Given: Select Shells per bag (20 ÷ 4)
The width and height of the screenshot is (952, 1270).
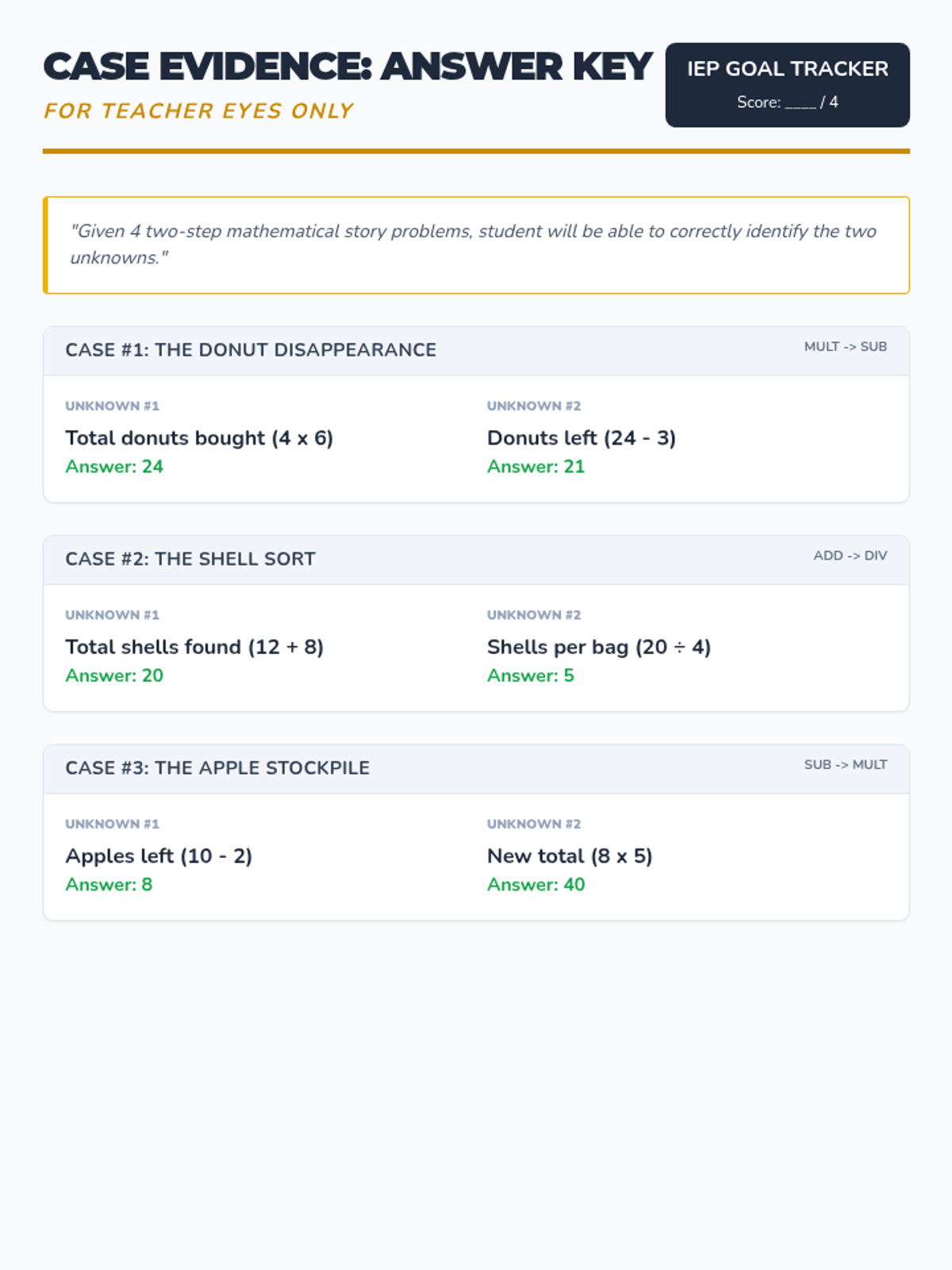Looking at the screenshot, I should pyautogui.click(x=598, y=647).
